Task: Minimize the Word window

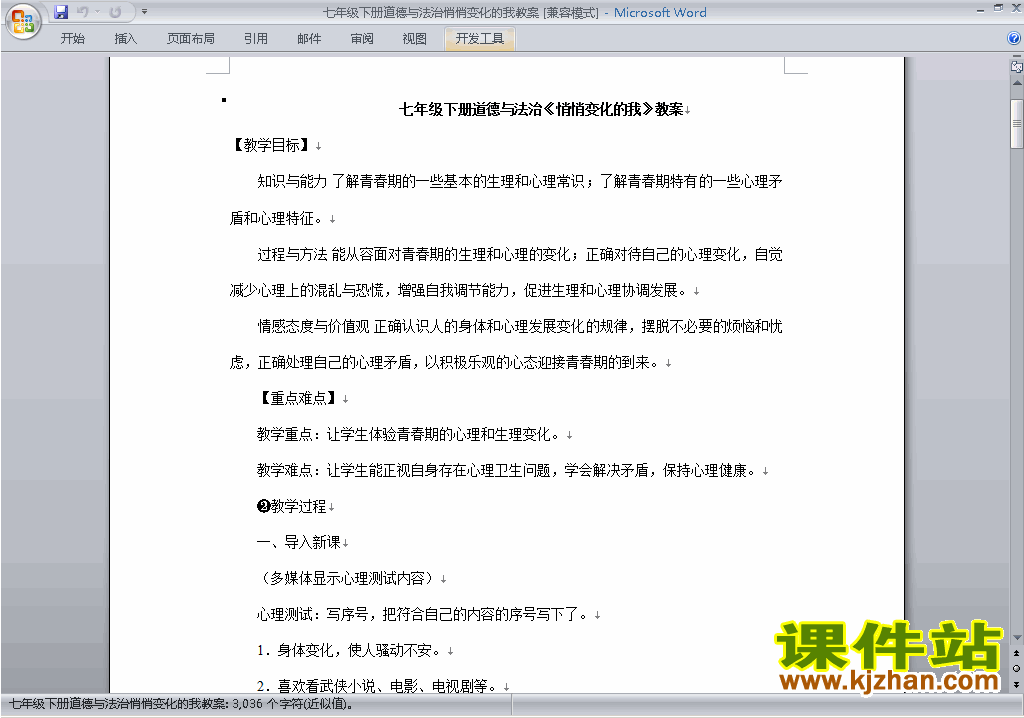Action: click(x=980, y=9)
